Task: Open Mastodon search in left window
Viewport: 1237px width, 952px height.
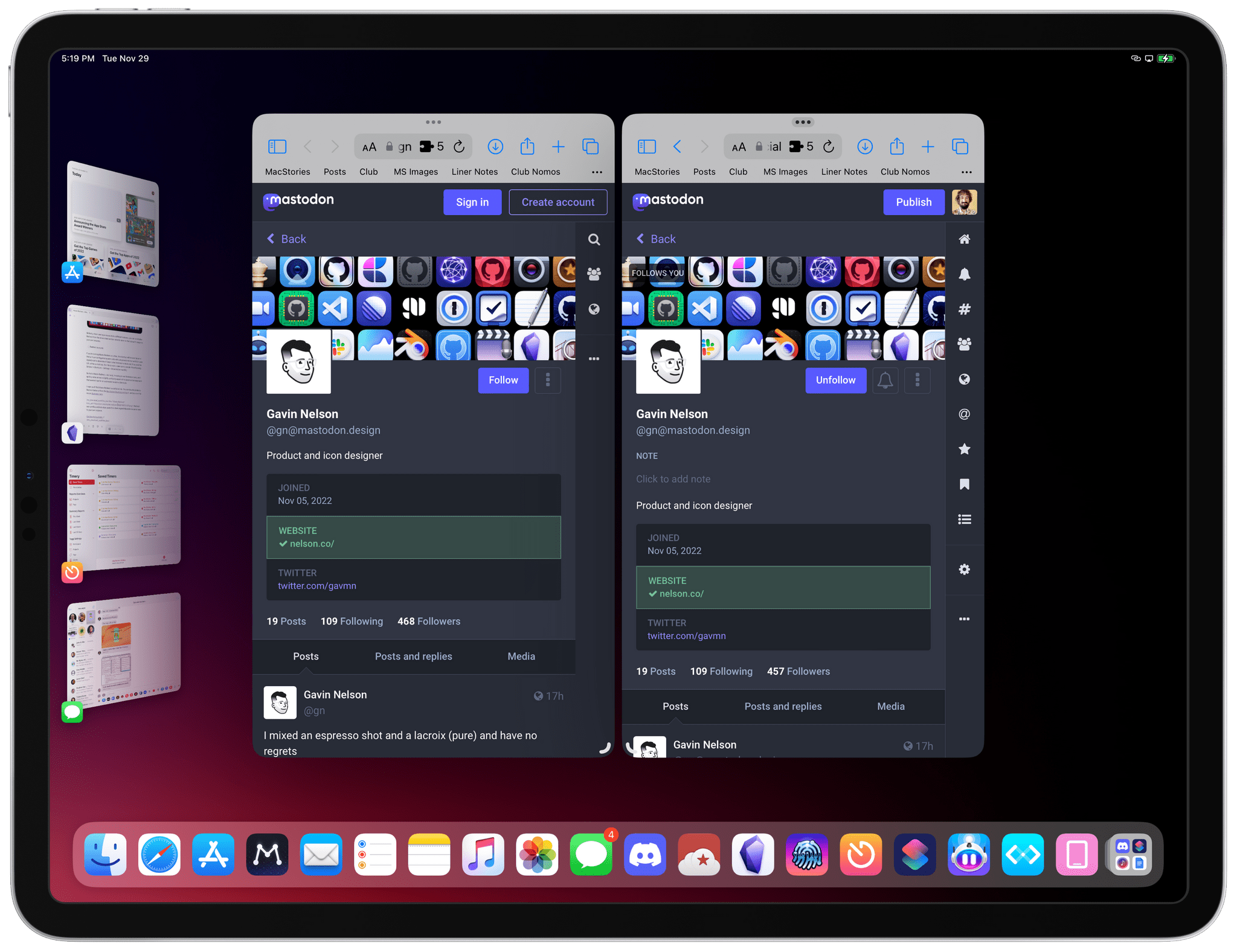Action: click(x=594, y=240)
